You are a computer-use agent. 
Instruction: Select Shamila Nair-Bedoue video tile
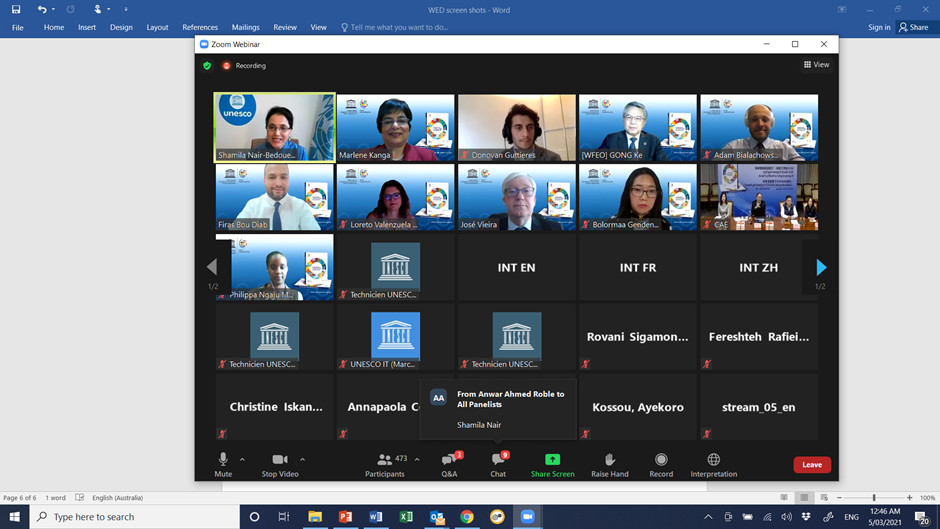275,127
